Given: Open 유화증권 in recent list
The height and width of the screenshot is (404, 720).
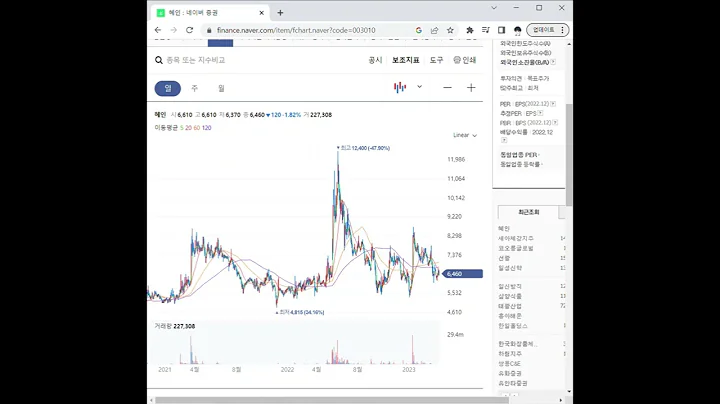Looking at the screenshot, I should point(510,373).
